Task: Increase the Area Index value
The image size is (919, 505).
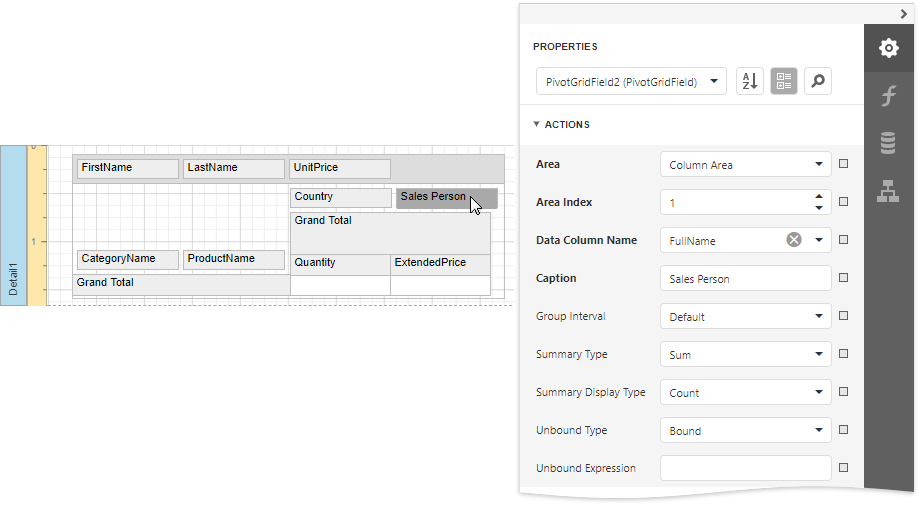Action: (x=819, y=197)
